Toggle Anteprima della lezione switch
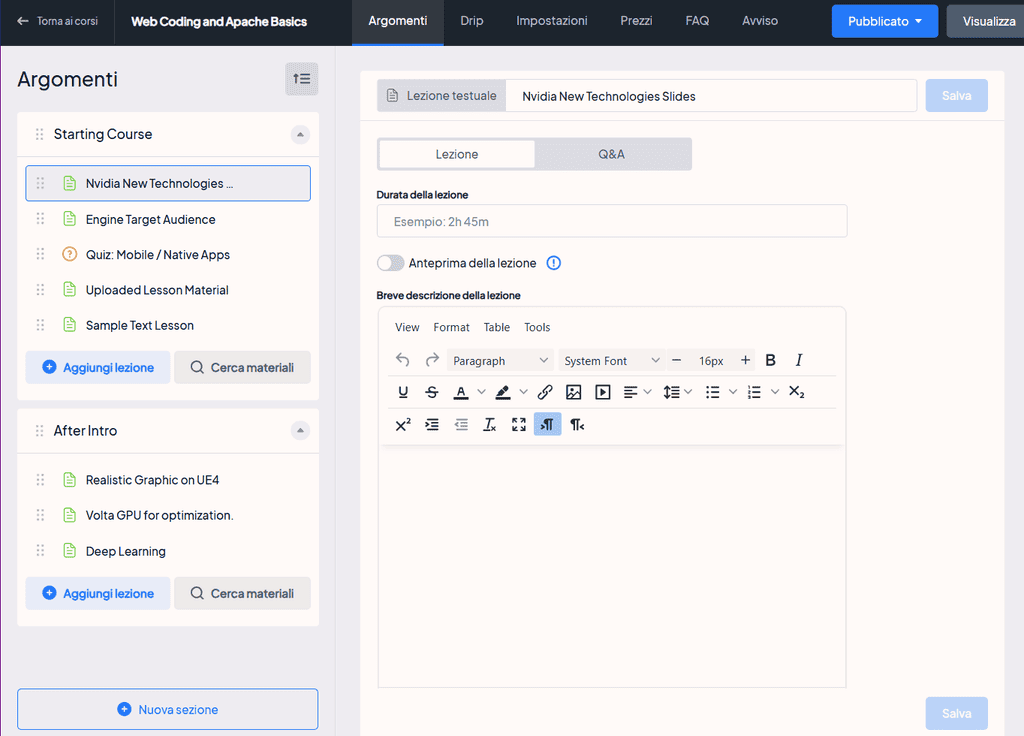 [391, 263]
